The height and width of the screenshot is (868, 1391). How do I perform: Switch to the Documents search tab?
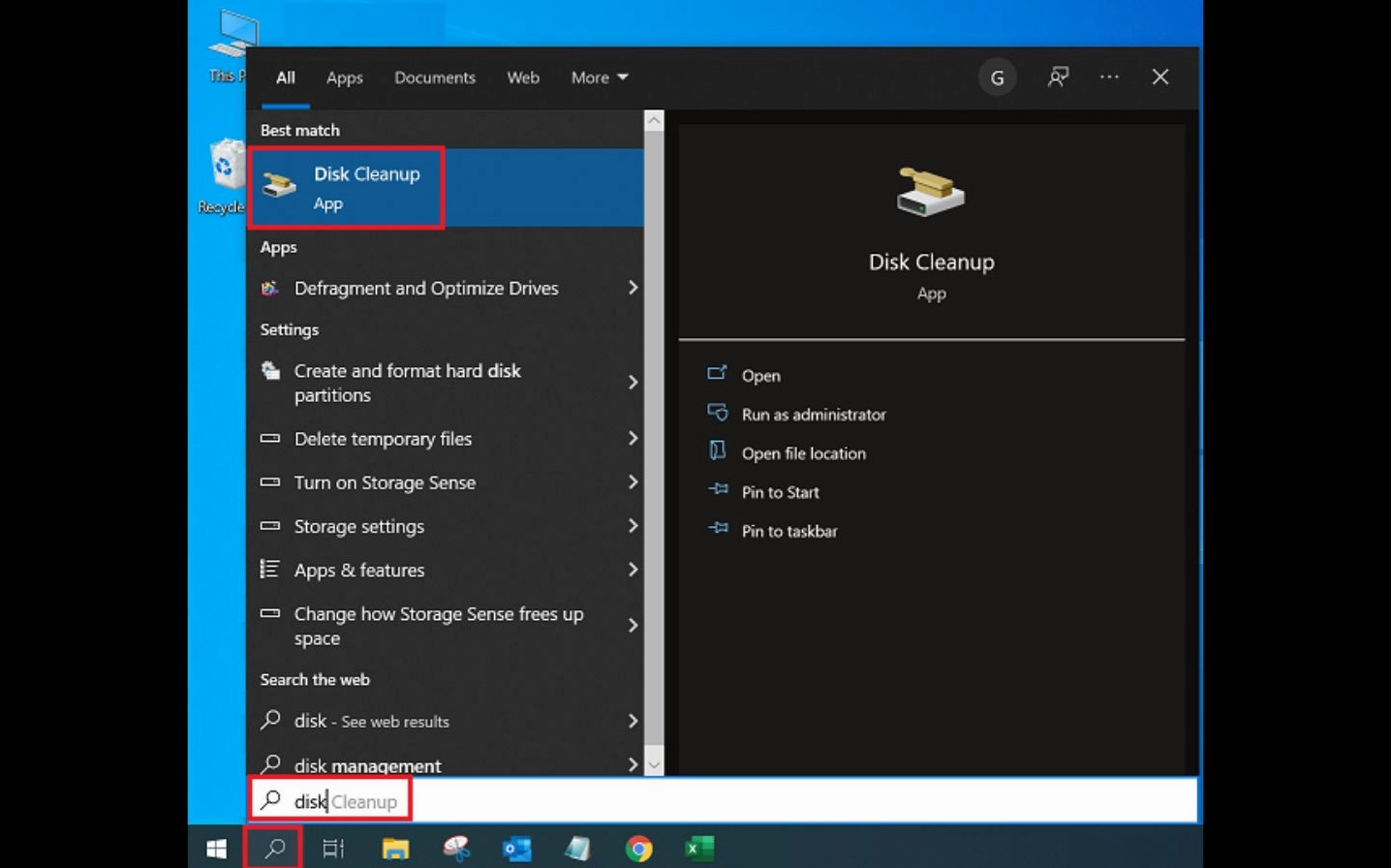434,77
